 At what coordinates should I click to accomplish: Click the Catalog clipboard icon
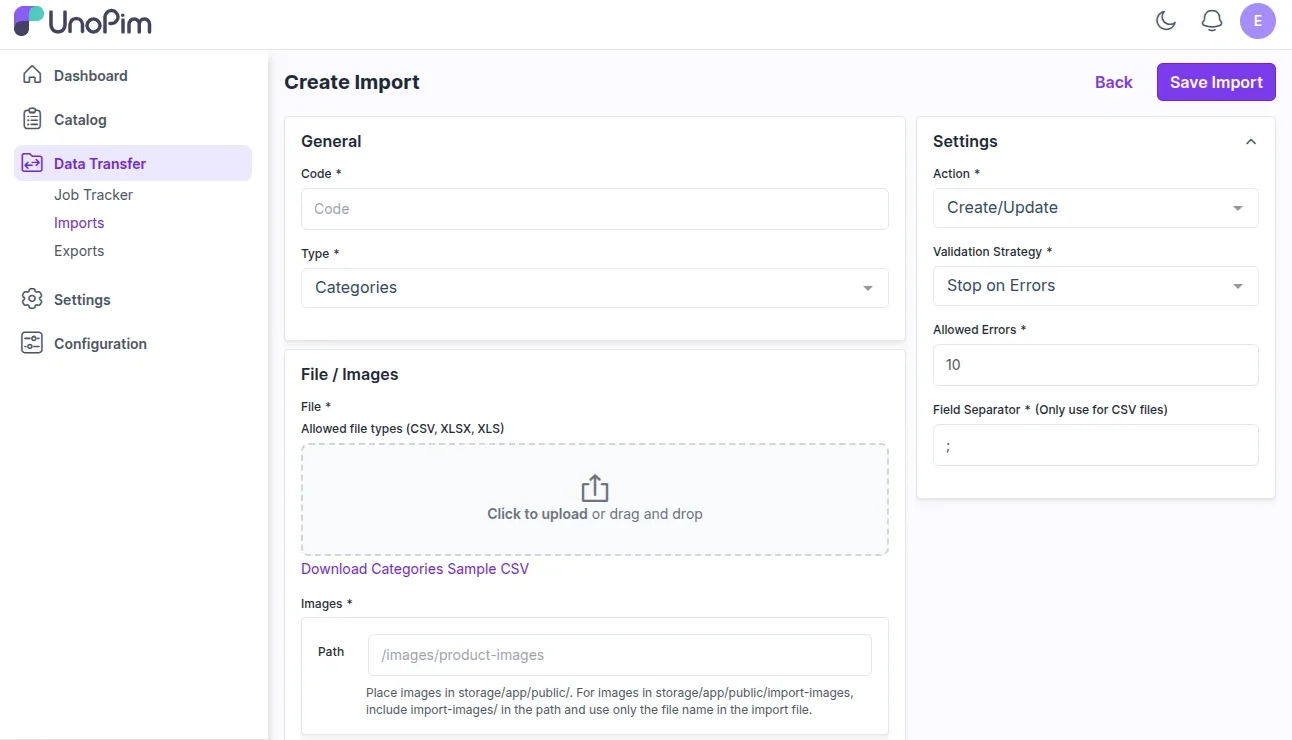click(32, 119)
